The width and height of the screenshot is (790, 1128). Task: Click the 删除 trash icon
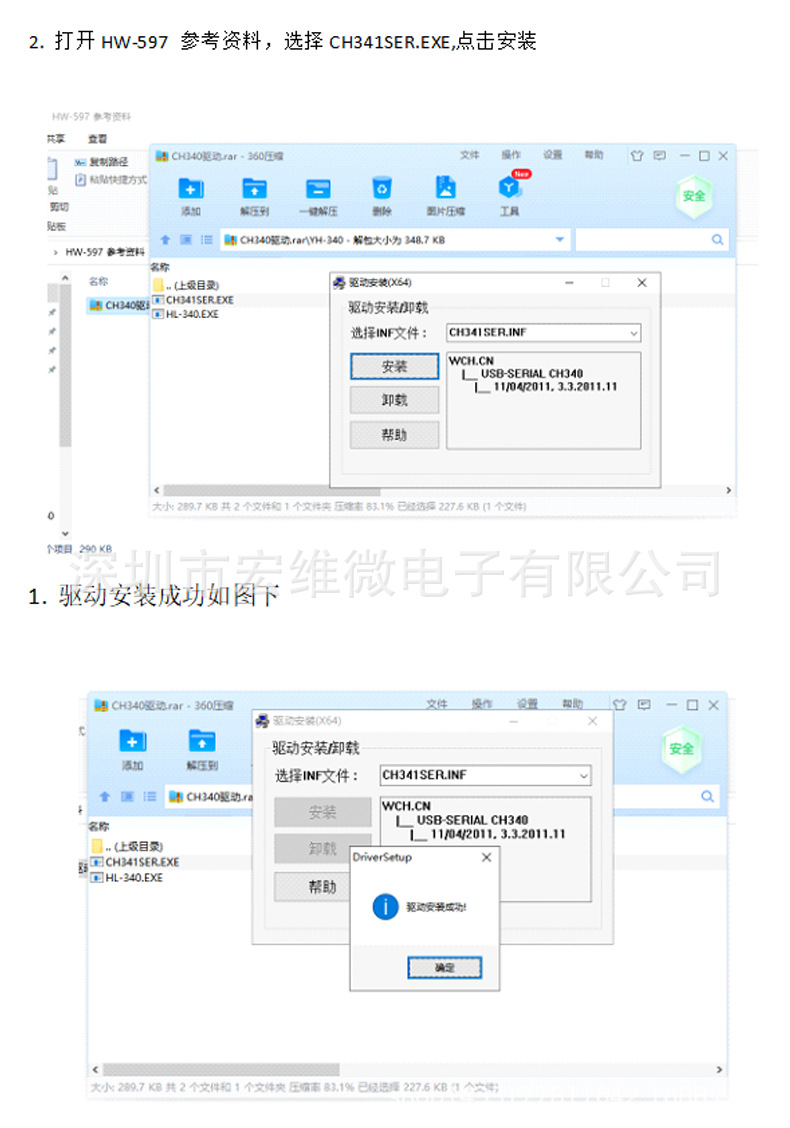pyautogui.click(x=381, y=188)
